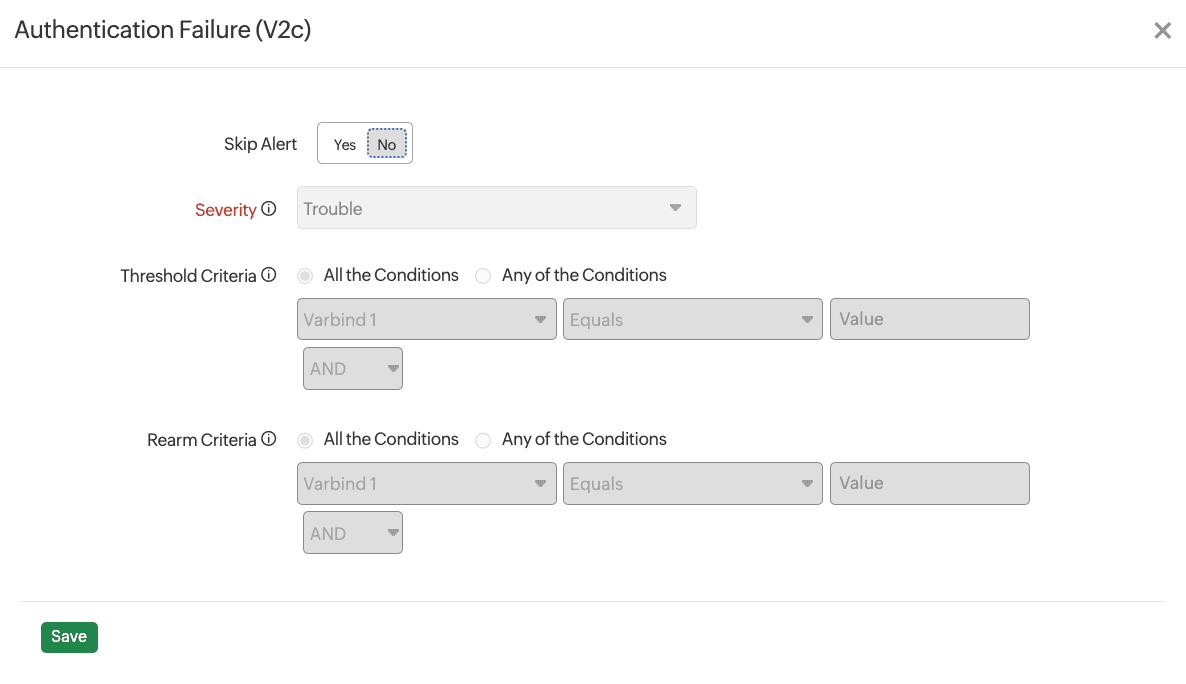Select Any of the Conditions for Rearm Criteria
Viewport: 1186px width, 684px height.
tap(483, 440)
